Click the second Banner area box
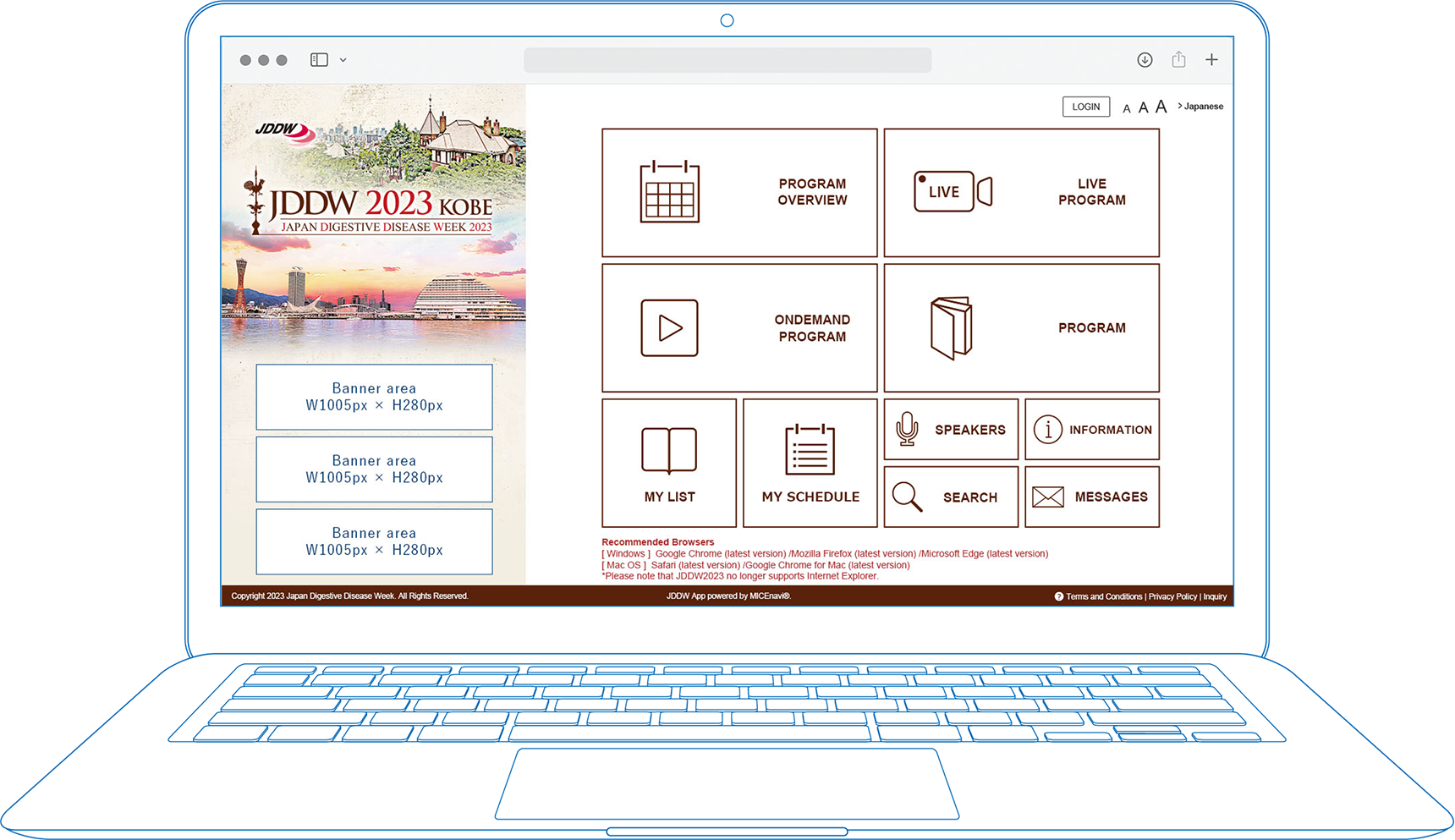1455x840 pixels. [374, 469]
